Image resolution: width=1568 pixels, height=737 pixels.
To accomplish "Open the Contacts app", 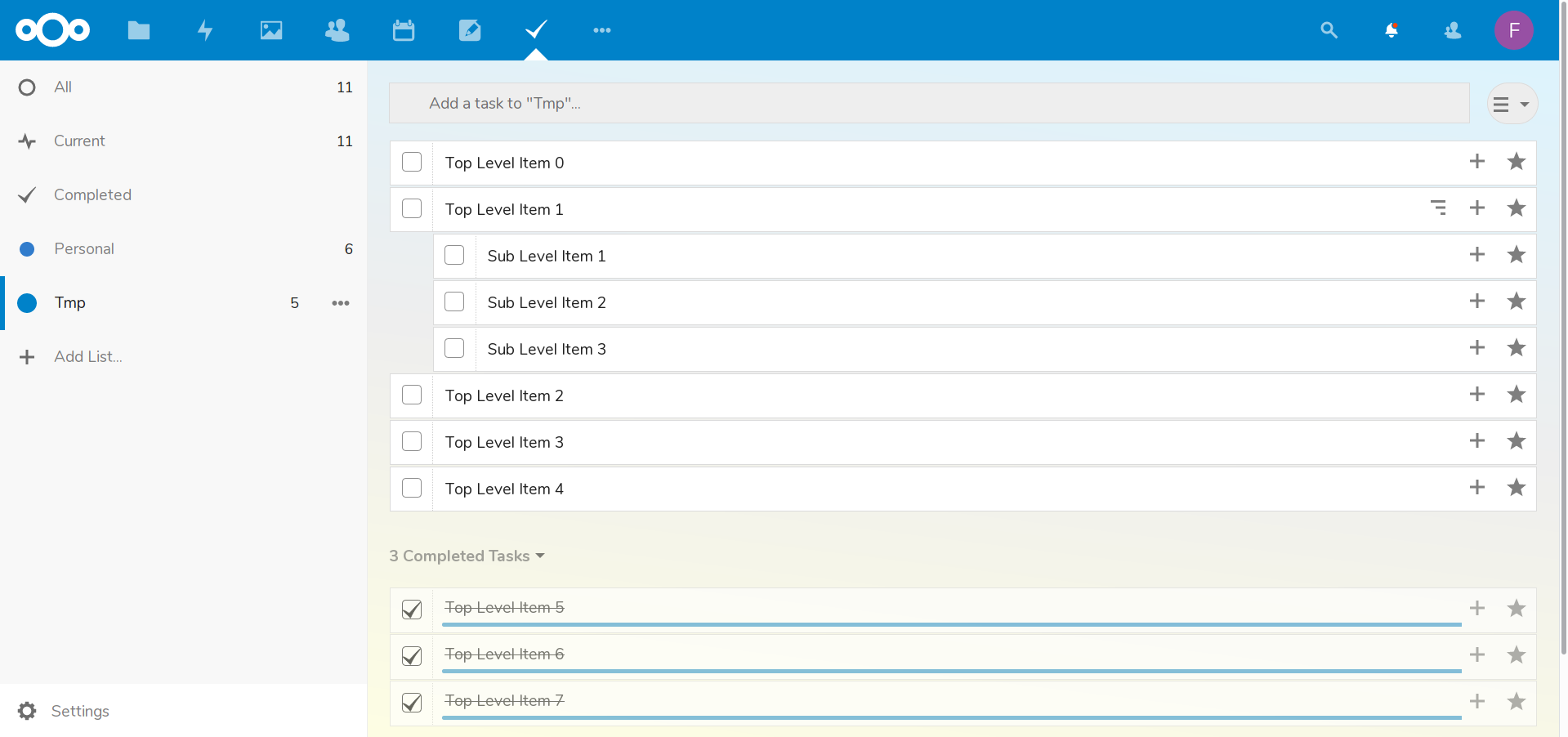I will click(x=337, y=30).
